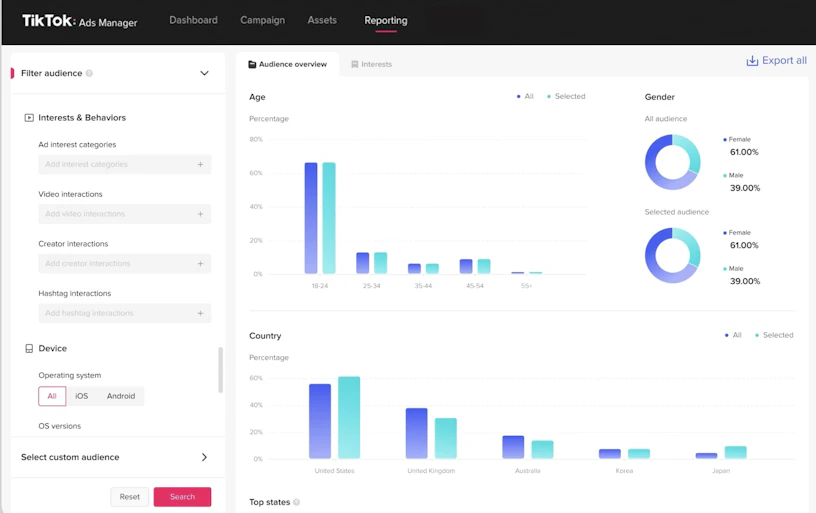816x513 pixels.
Task: Select the iOS operating system option
Action: [x=82, y=396]
